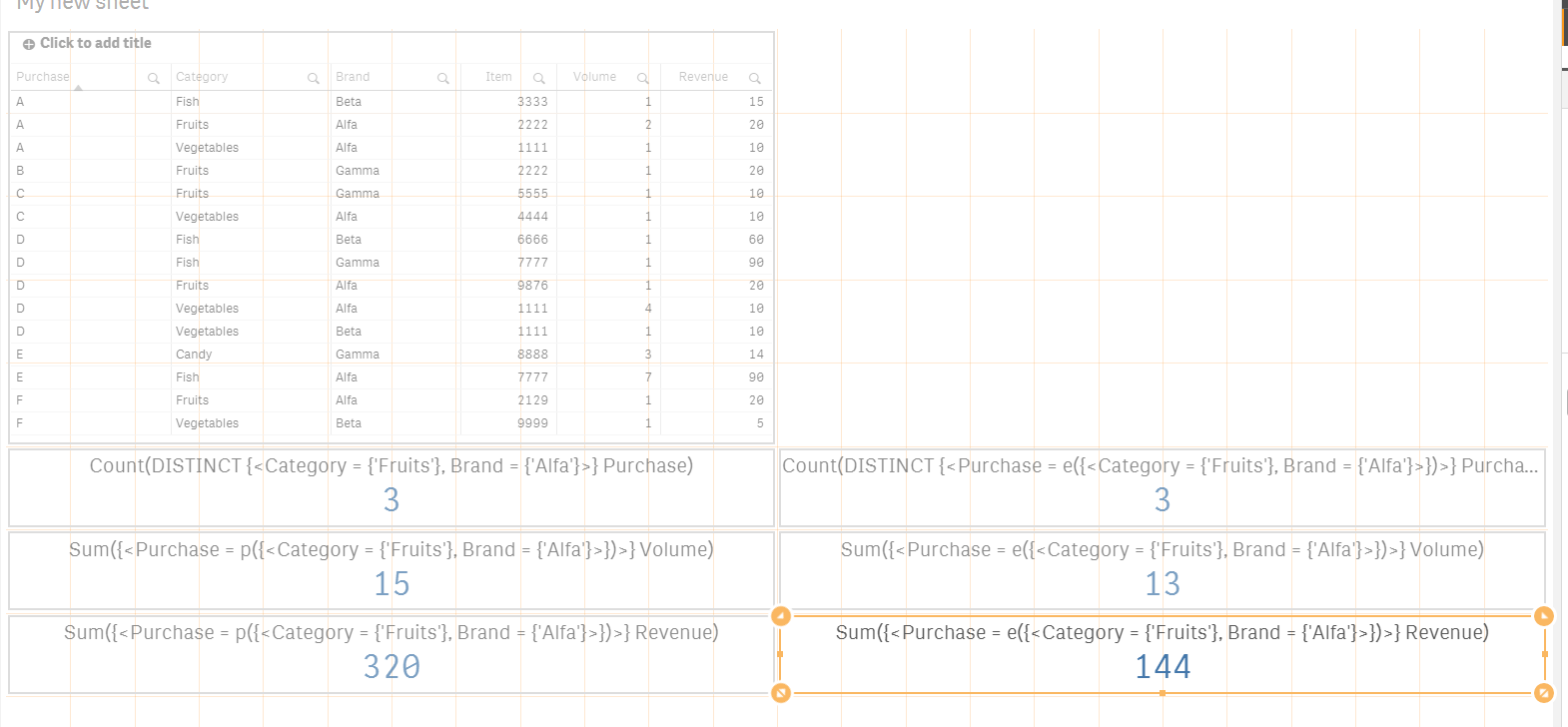The width and height of the screenshot is (1568, 727).
Task: Select bottom-right resize handle of selected KPI
Action: [x=1543, y=692]
